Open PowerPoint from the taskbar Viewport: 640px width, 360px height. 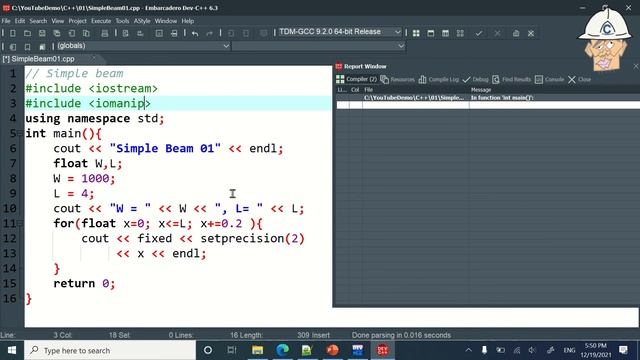tap(332, 350)
